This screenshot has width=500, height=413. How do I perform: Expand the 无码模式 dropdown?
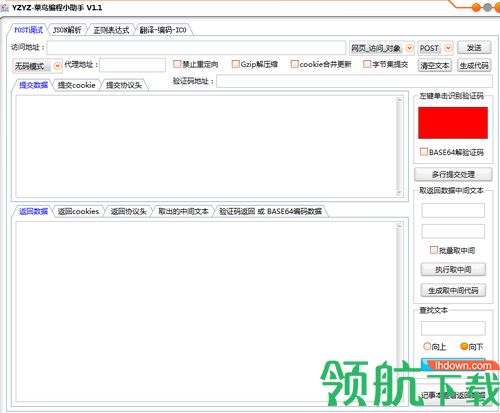click(x=57, y=66)
